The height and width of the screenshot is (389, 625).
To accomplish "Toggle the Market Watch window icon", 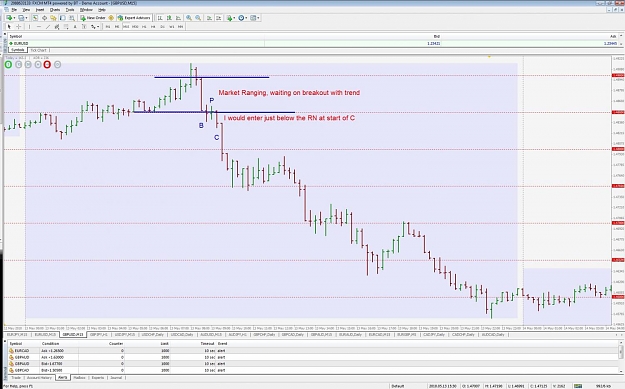I will click(35, 18).
